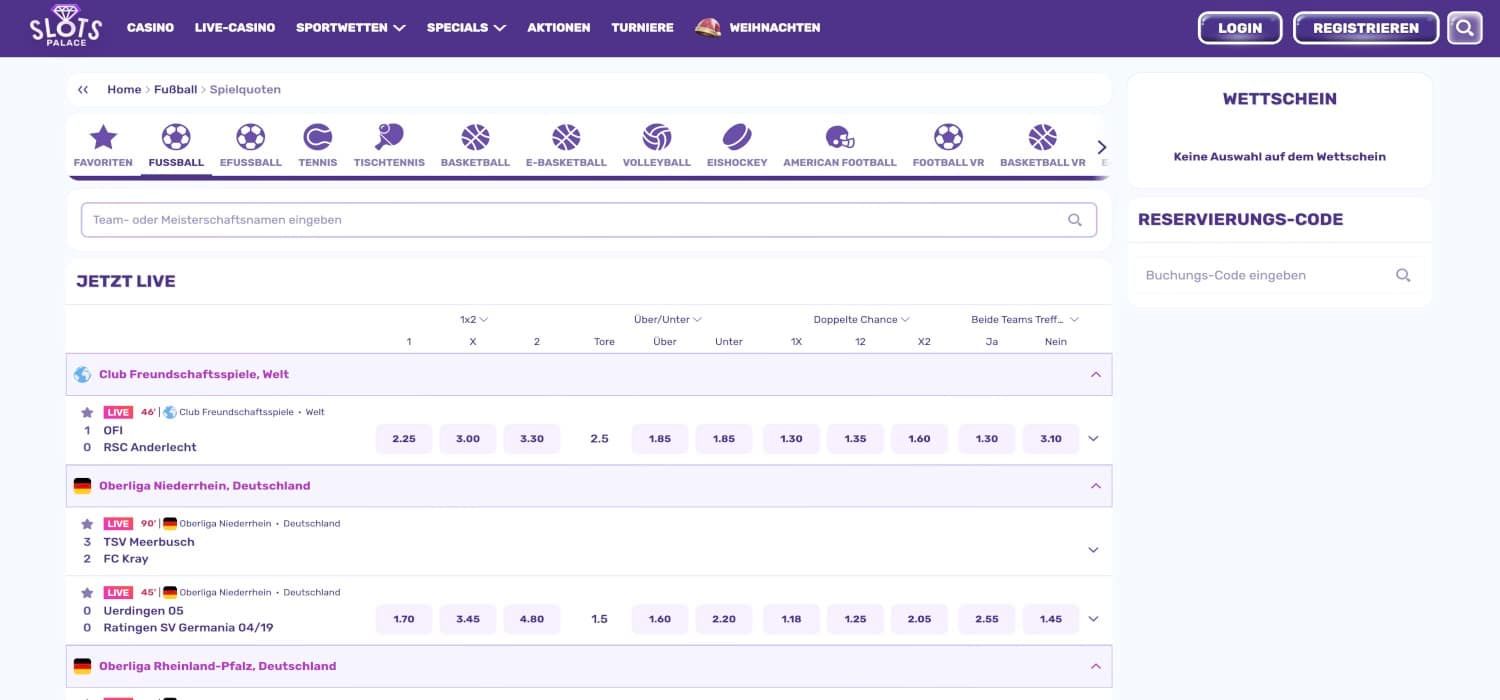The image size is (1500, 700).
Task: Collapse the Oberliga Niederrhein league section
Action: click(1095, 486)
